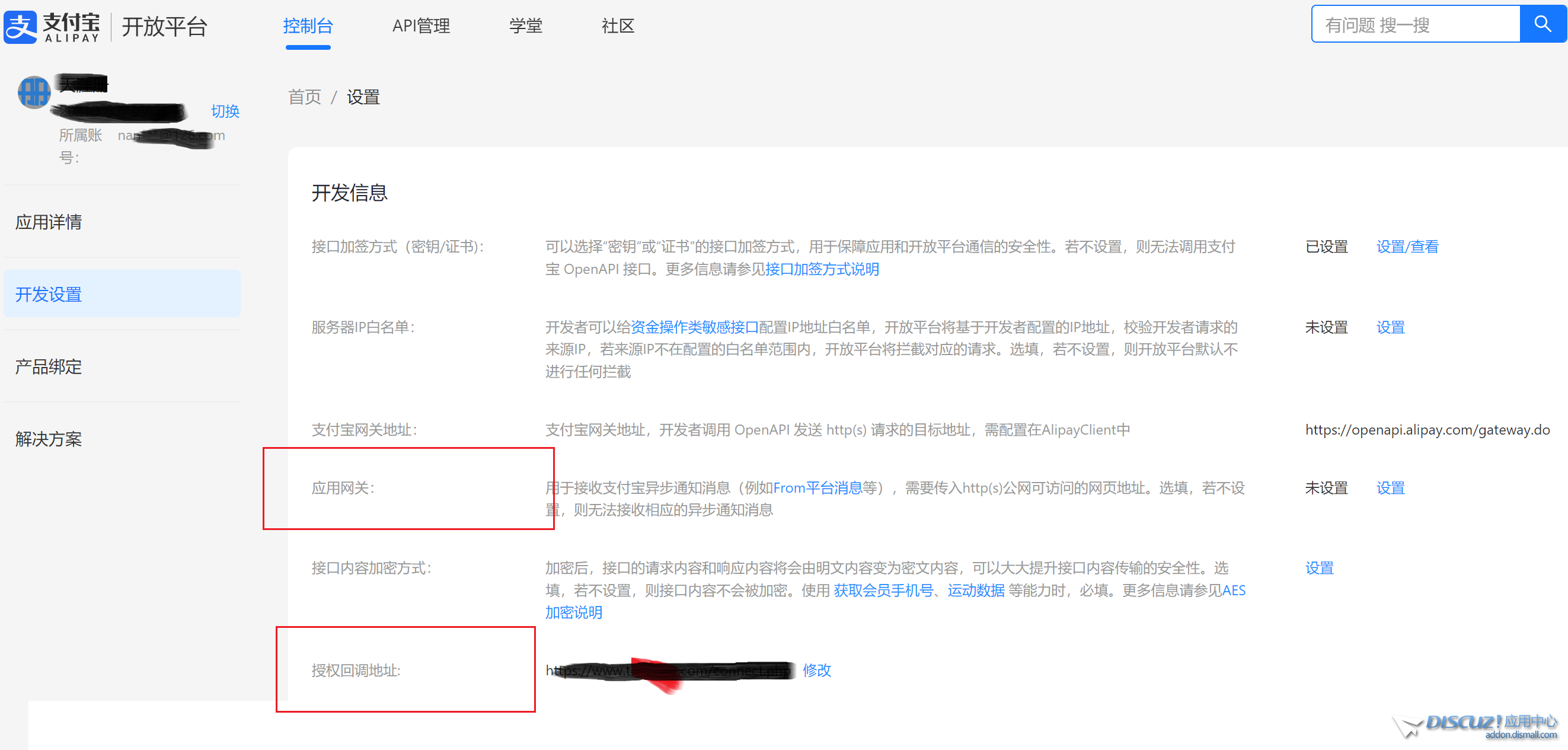The width and height of the screenshot is (1568, 750).
Task: Click the 开发信息 section heading
Action: (x=349, y=193)
